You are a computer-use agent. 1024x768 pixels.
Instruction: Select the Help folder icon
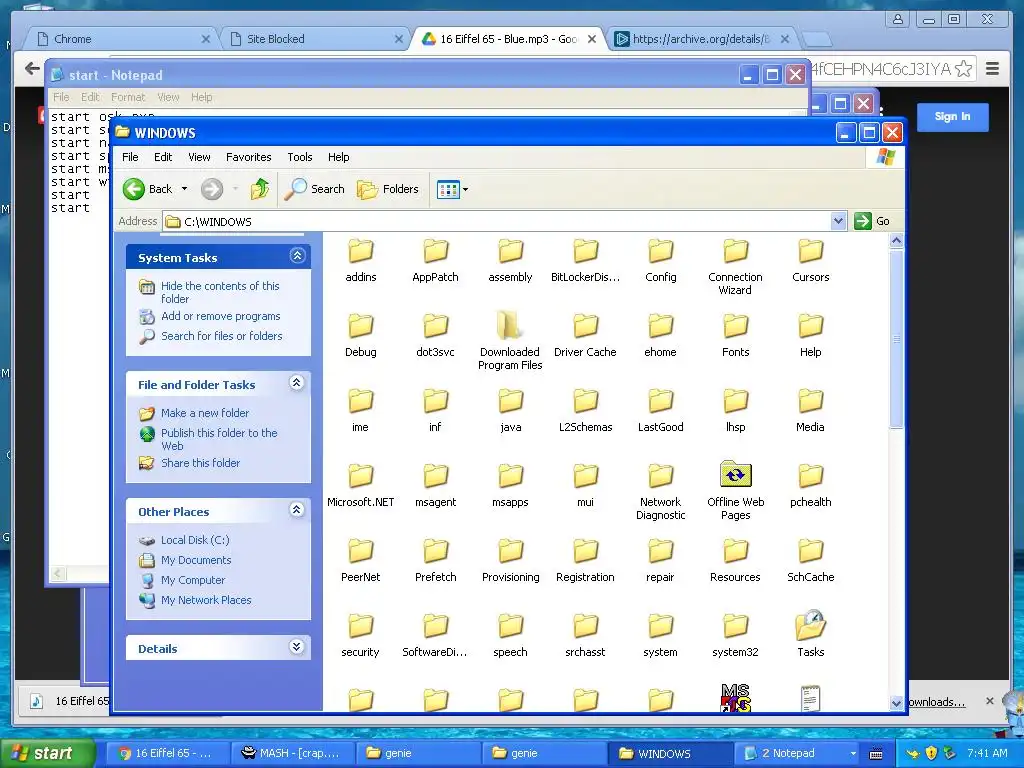coord(810,326)
